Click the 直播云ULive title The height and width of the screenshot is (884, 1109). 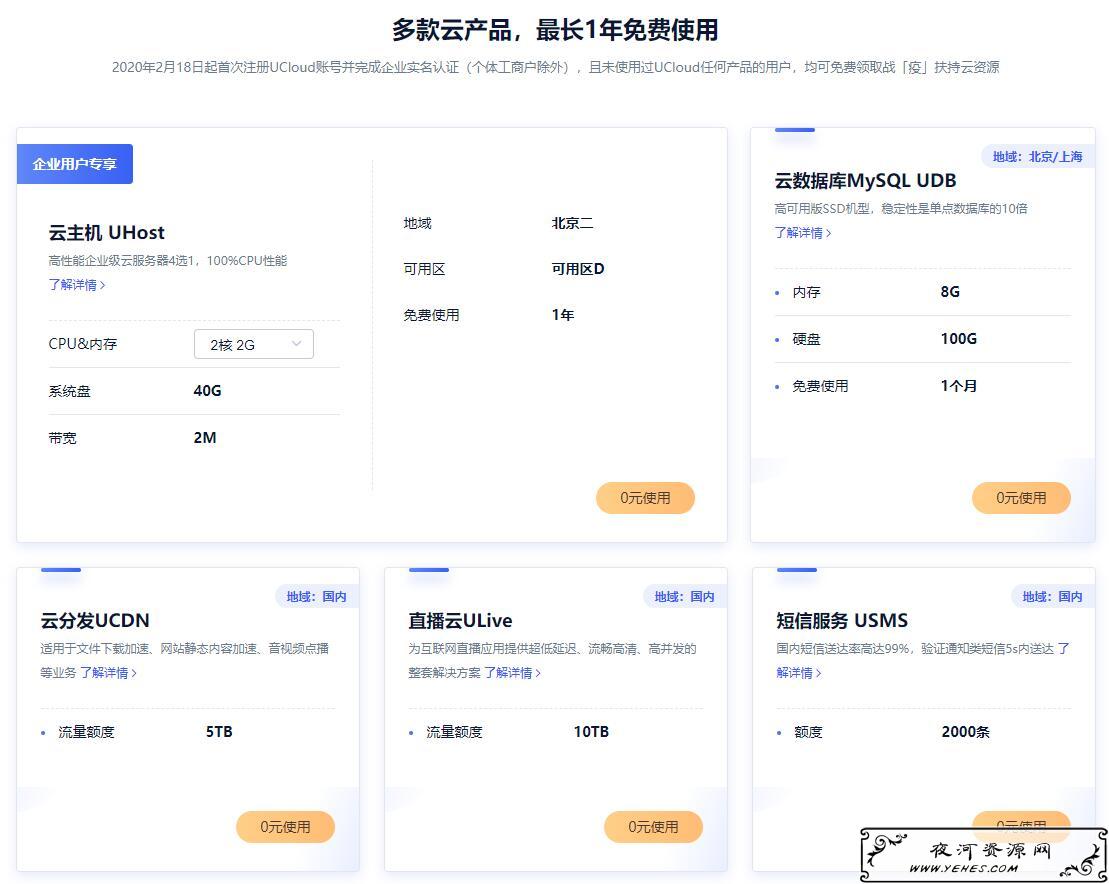click(460, 621)
